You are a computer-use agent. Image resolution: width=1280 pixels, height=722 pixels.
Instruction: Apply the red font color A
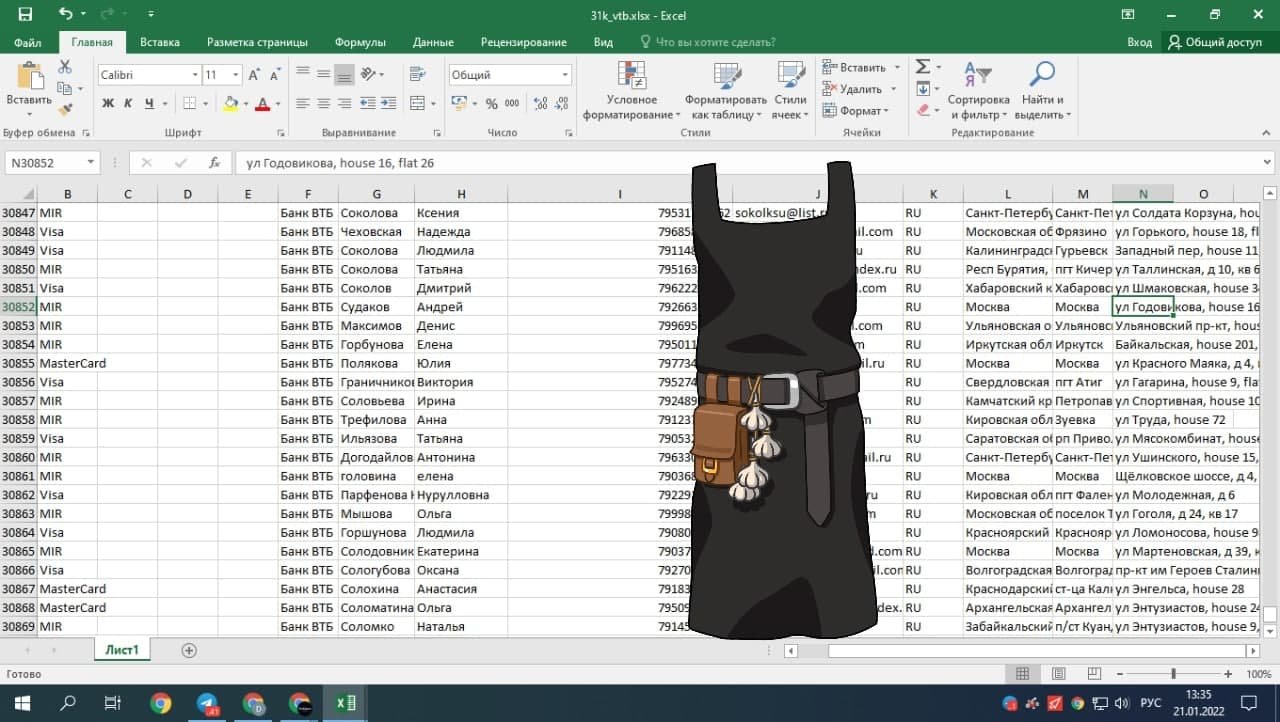point(263,103)
